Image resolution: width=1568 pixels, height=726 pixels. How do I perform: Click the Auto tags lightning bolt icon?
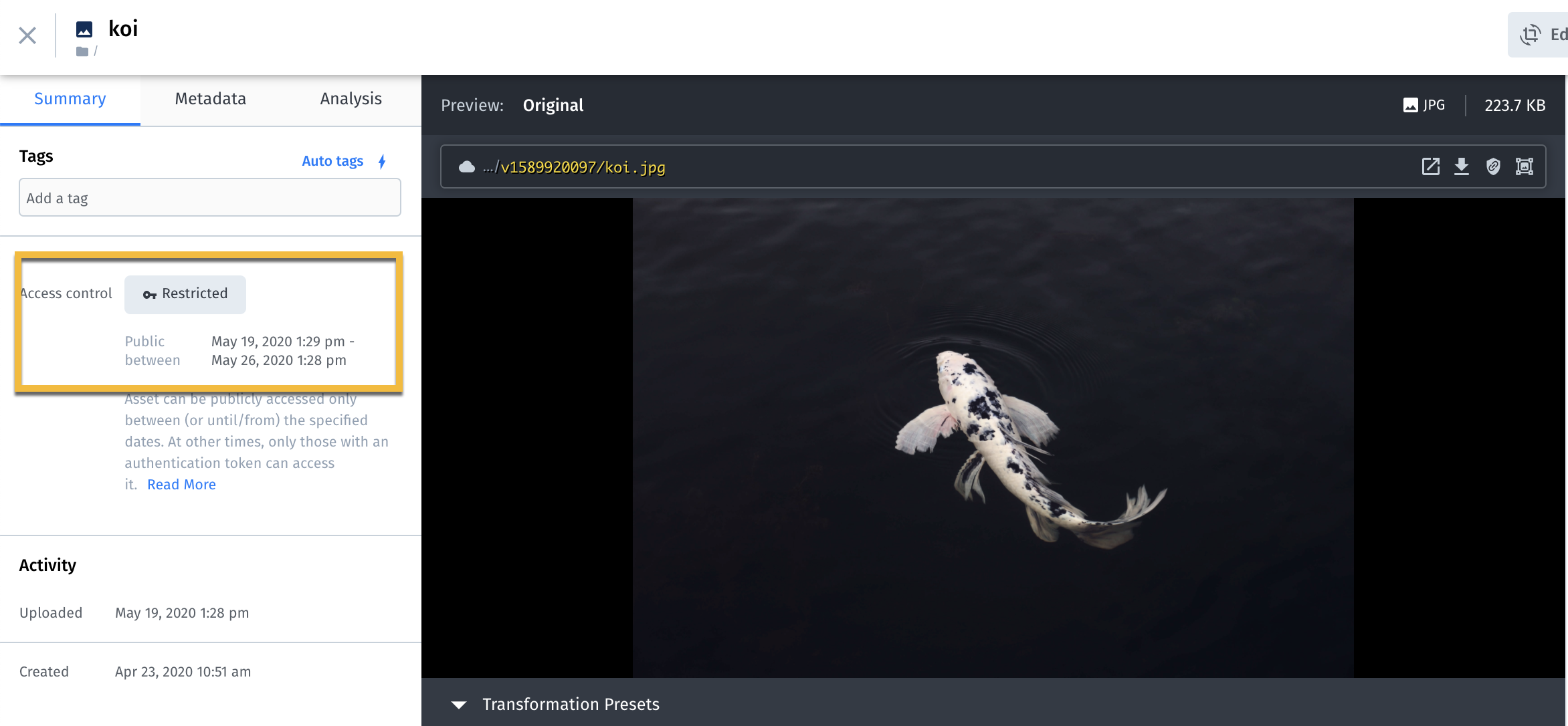click(x=382, y=161)
